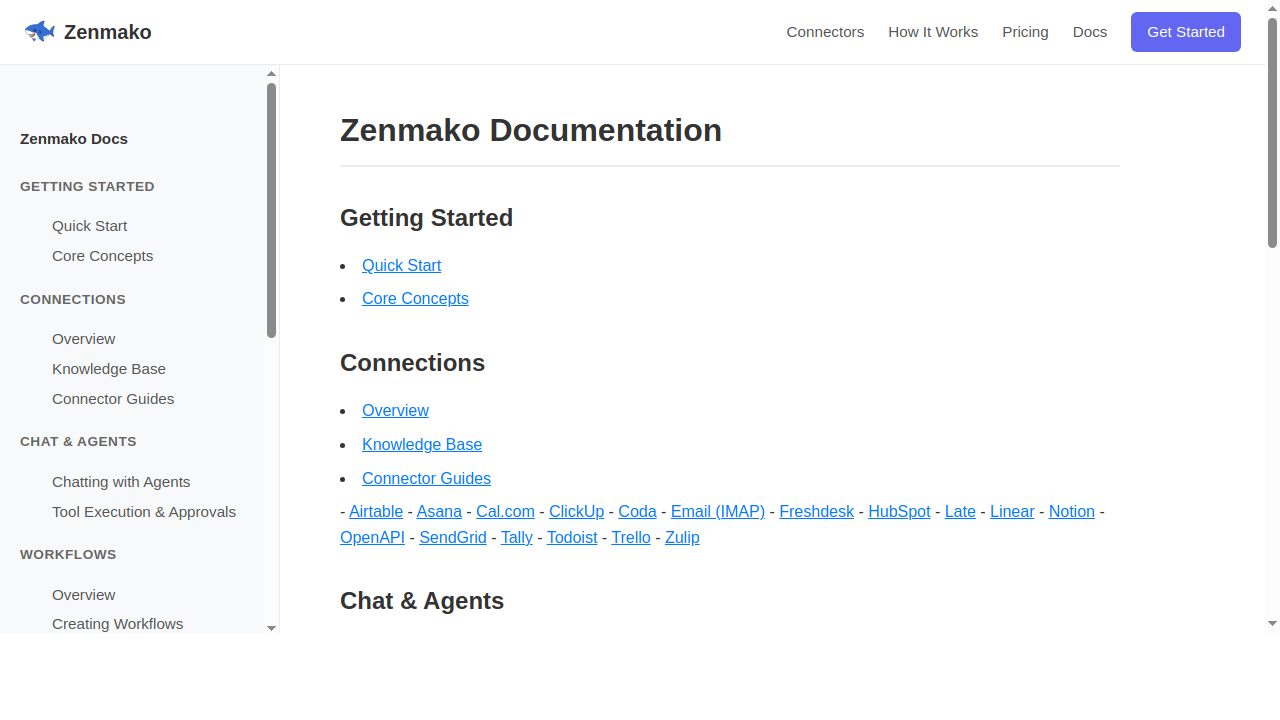Select Tool Execution & Approvals in sidebar

coord(144,512)
